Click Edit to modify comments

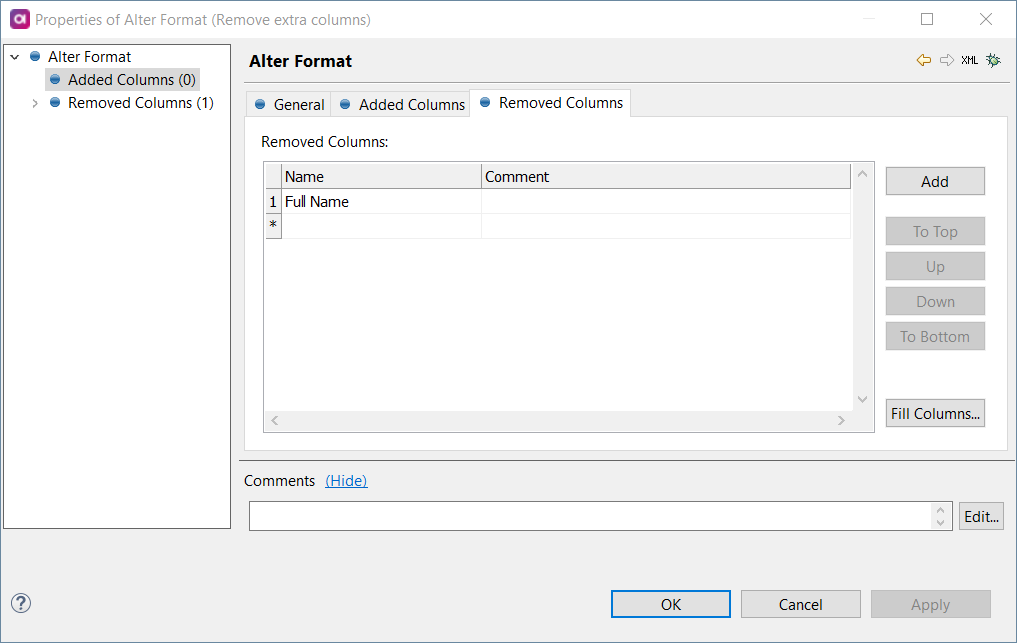pyautogui.click(x=981, y=515)
